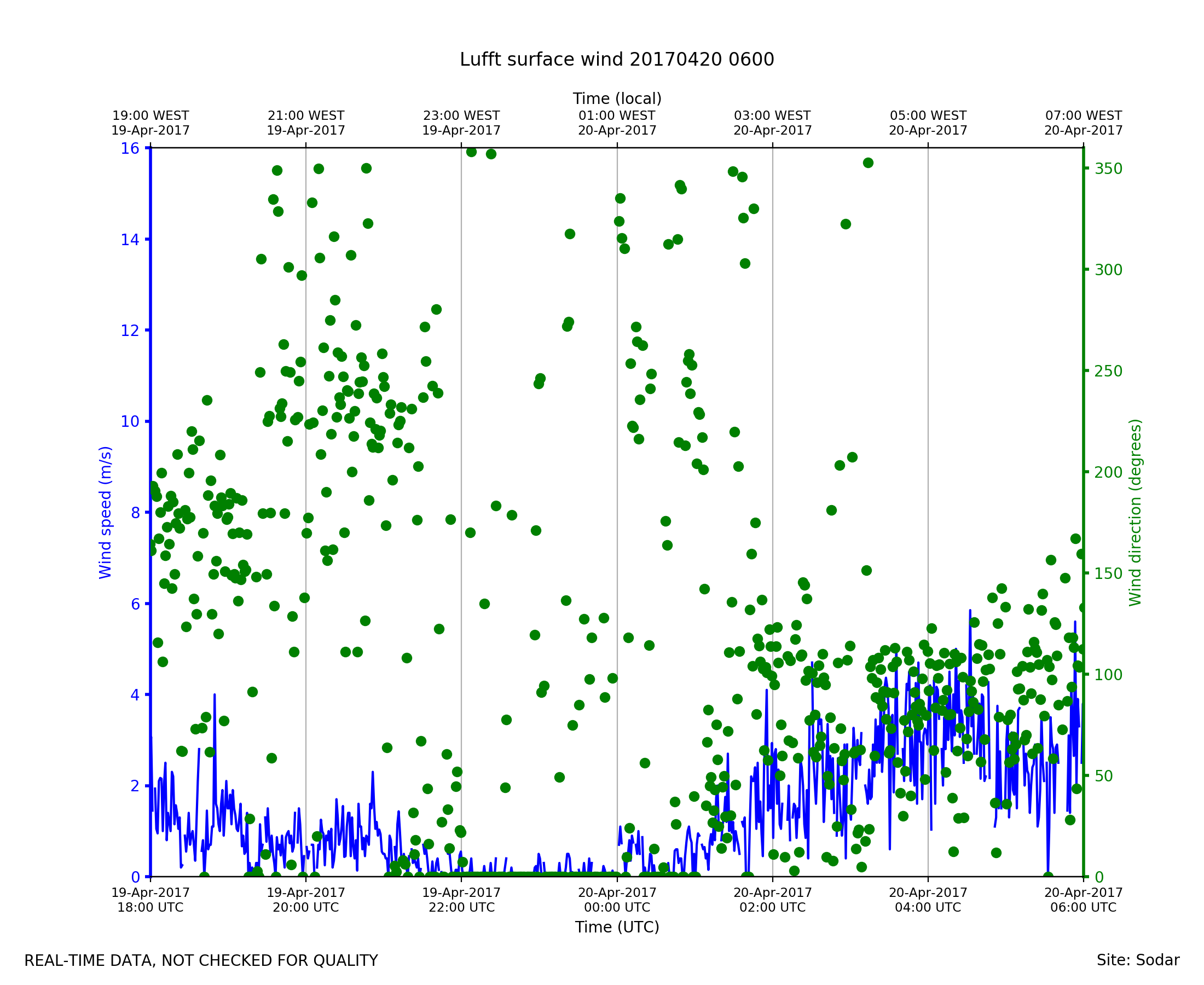Click the 'Time (local)' top axis label
1204x985 pixels.
point(617,99)
